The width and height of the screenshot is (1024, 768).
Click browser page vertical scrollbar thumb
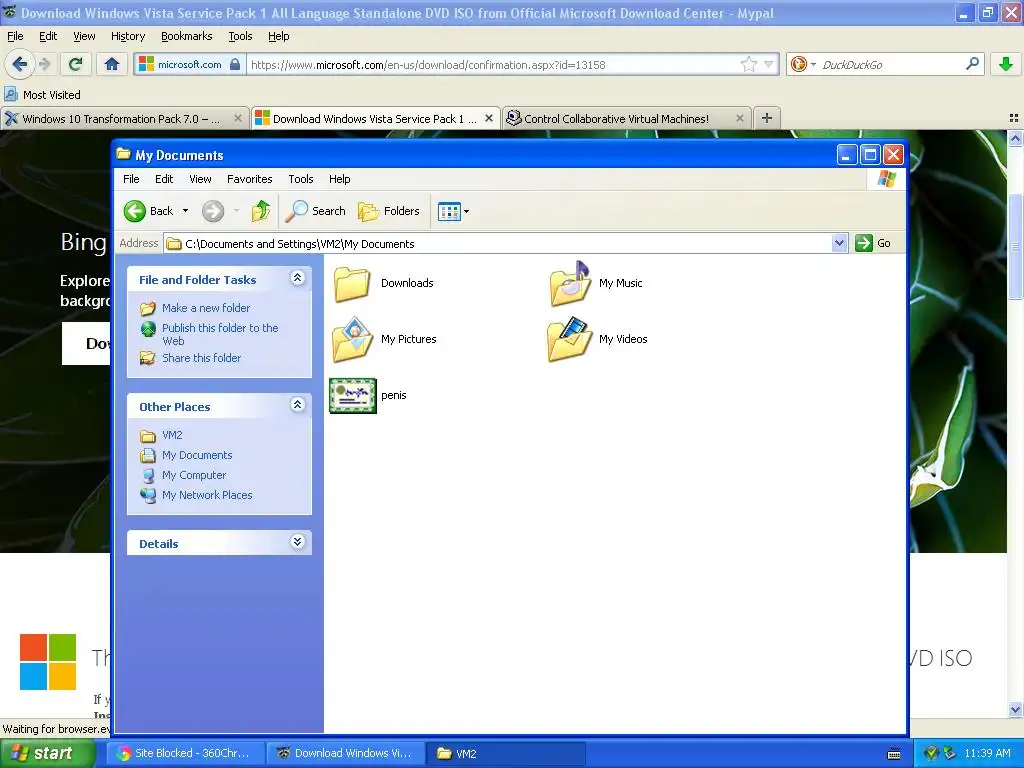point(1015,246)
